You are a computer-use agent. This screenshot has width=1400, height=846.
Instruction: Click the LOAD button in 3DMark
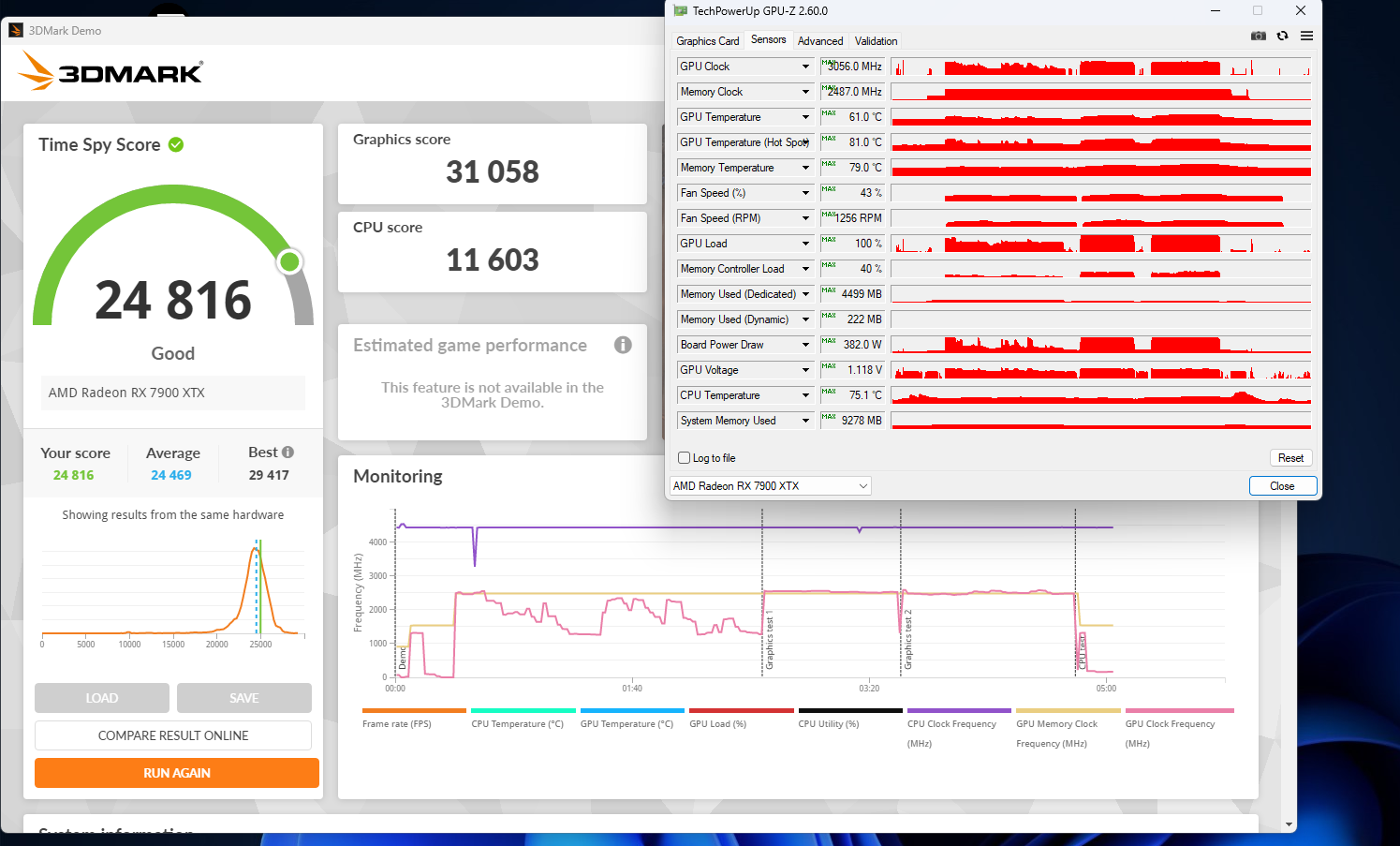tap(102, 698)
